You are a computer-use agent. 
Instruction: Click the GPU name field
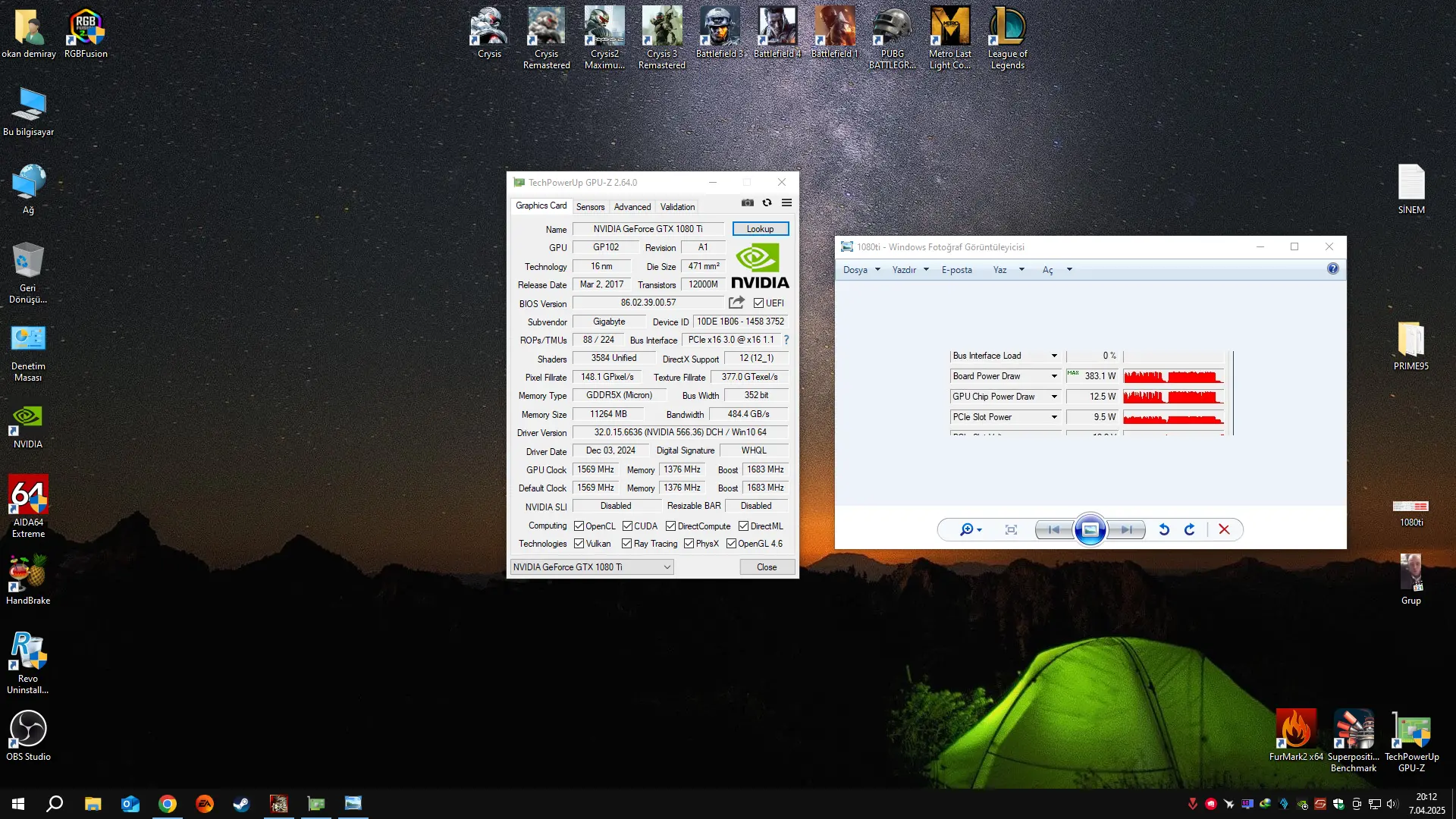(x=648, y=229)
